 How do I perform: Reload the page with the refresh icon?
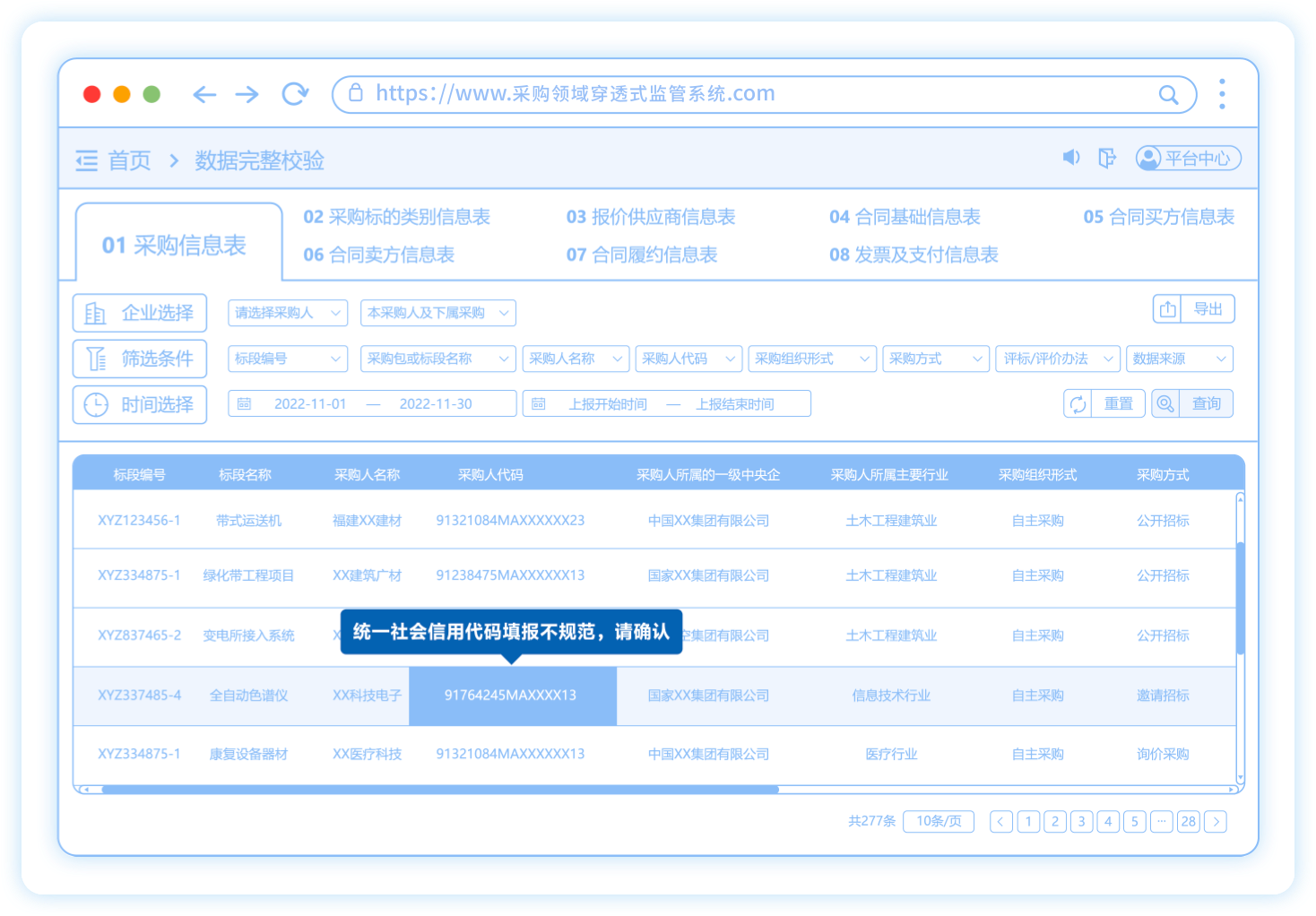[295, 93]
